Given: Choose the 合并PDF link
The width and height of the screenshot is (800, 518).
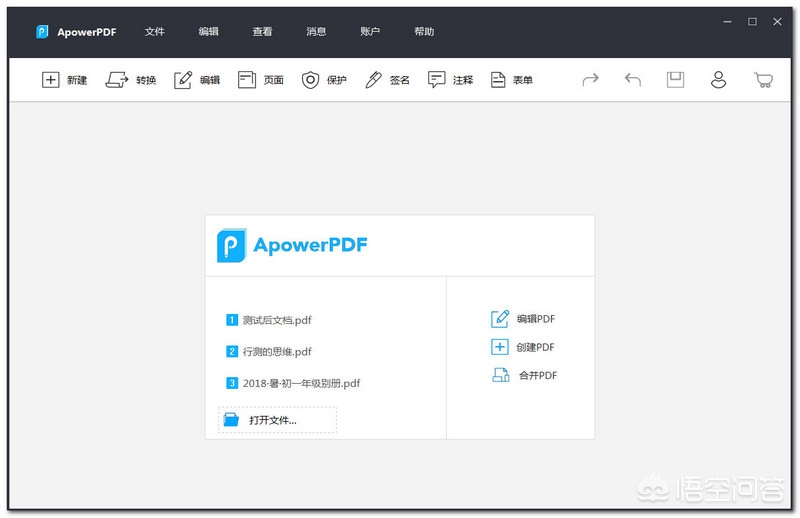Looking at the screenshot, I should [x=538, y=376].
